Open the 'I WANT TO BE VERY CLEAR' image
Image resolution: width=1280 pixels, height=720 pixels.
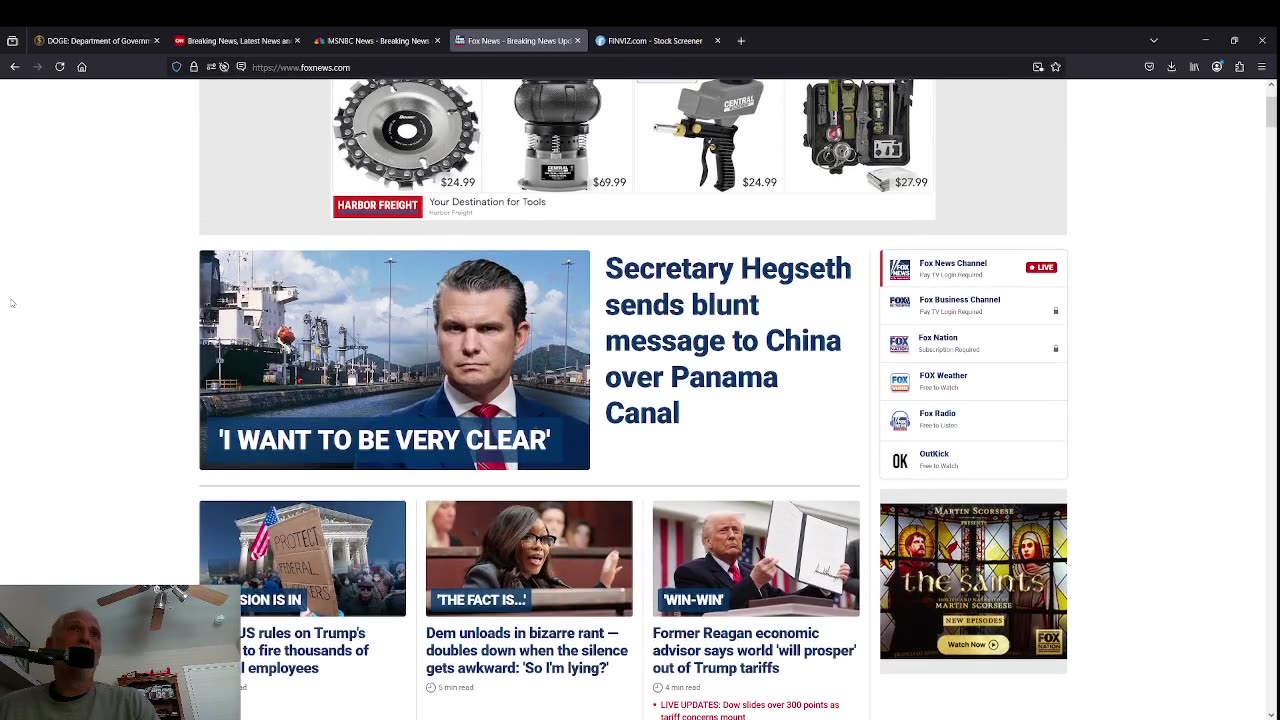394,360
